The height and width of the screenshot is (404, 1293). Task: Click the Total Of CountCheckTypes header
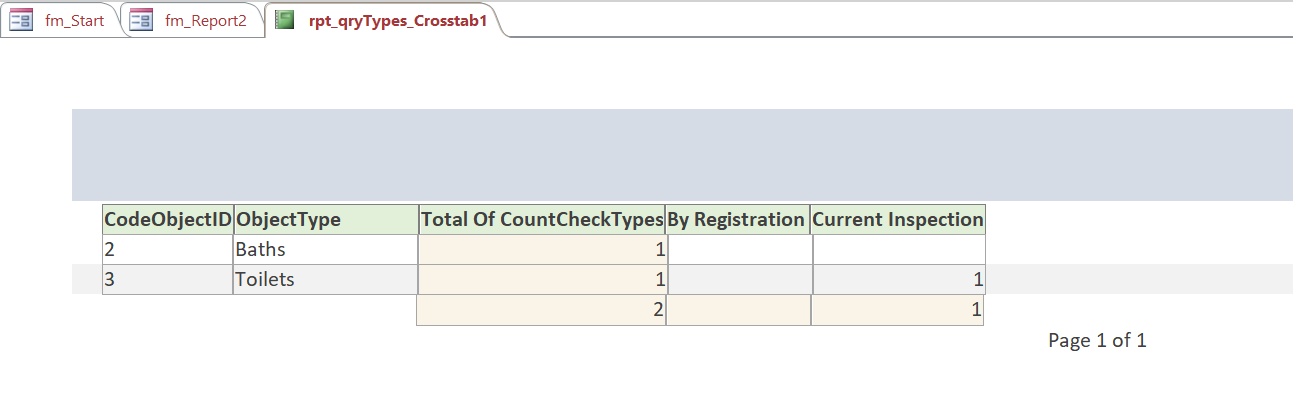pos(542,219)
